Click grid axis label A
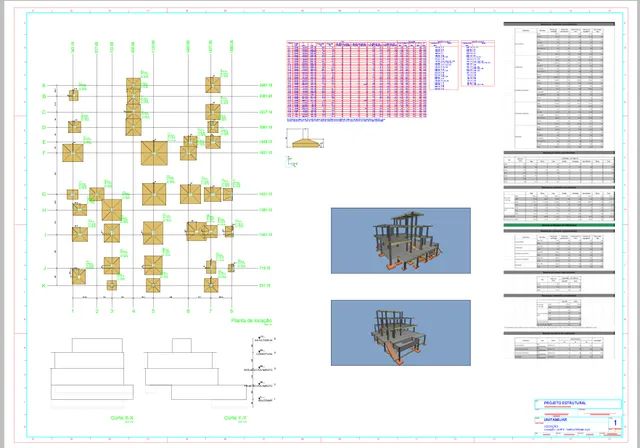 (44, 86)
